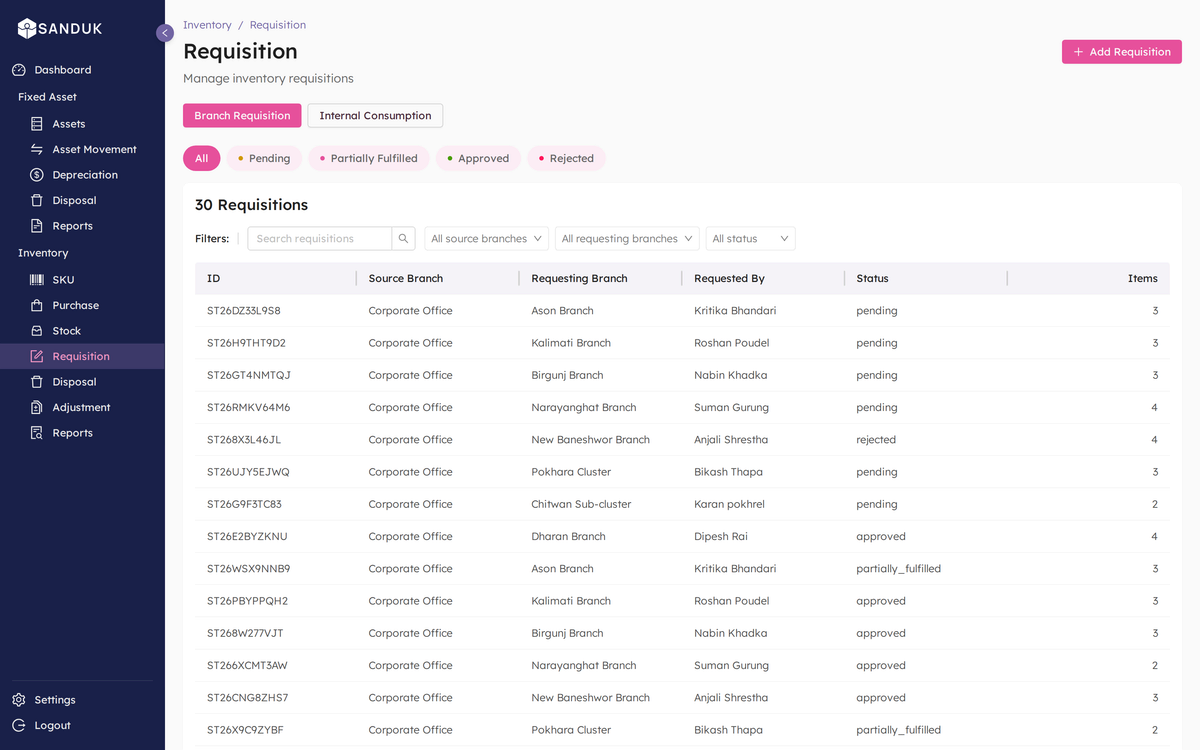
Task: Click Chitwan Sub-cluster requesting branch cell
Action: (581, 504)
